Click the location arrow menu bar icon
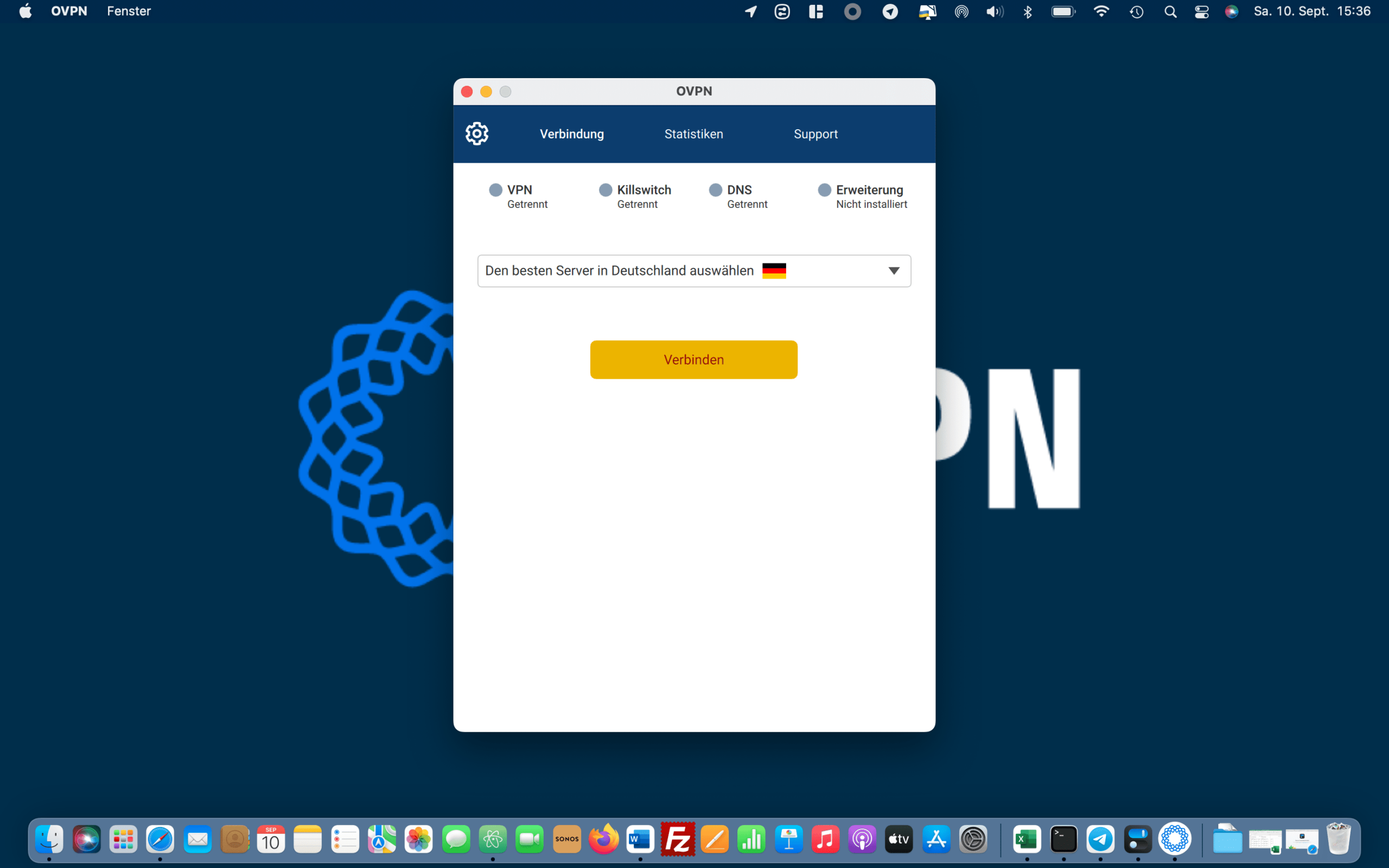1389x868 pixels. [x=751, y=11]
